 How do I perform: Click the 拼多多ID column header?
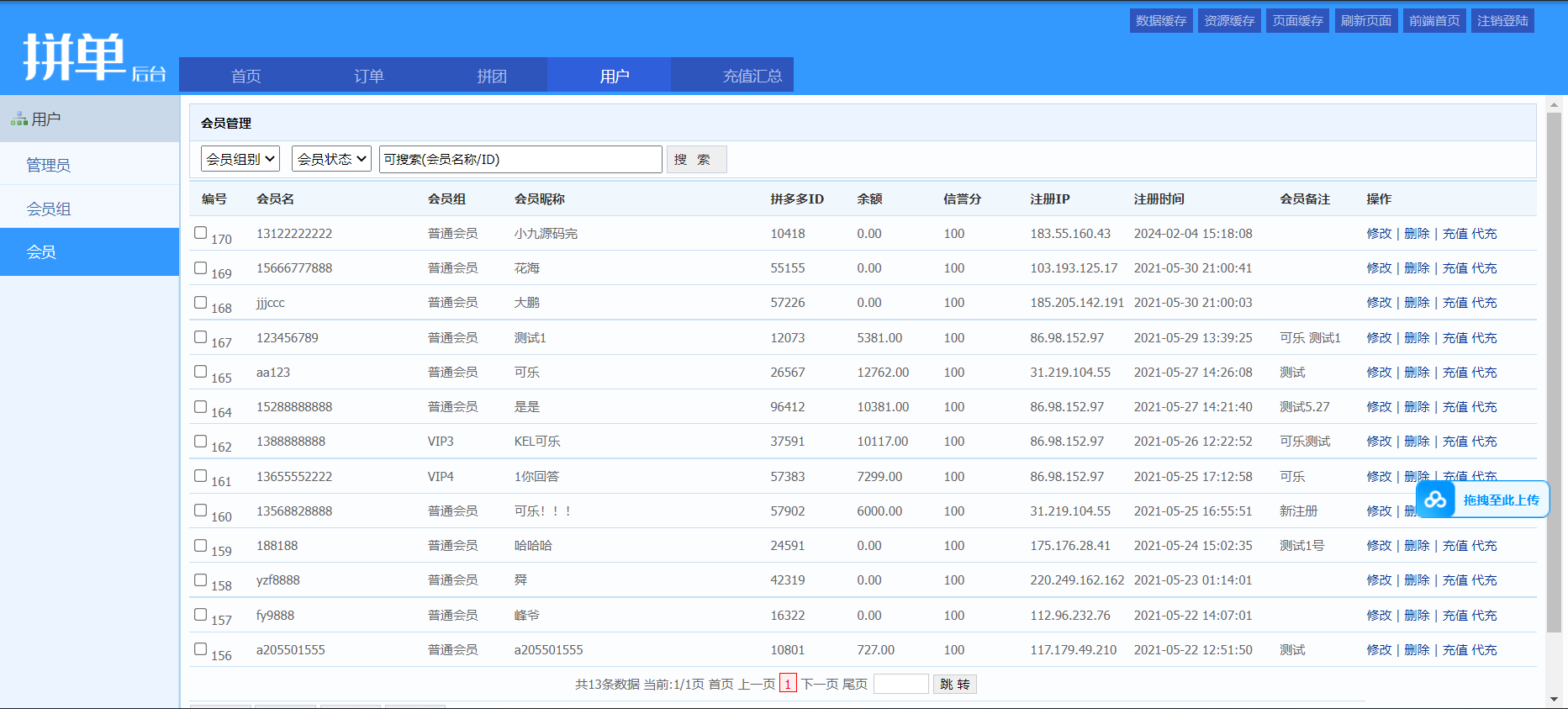(797, 199)
